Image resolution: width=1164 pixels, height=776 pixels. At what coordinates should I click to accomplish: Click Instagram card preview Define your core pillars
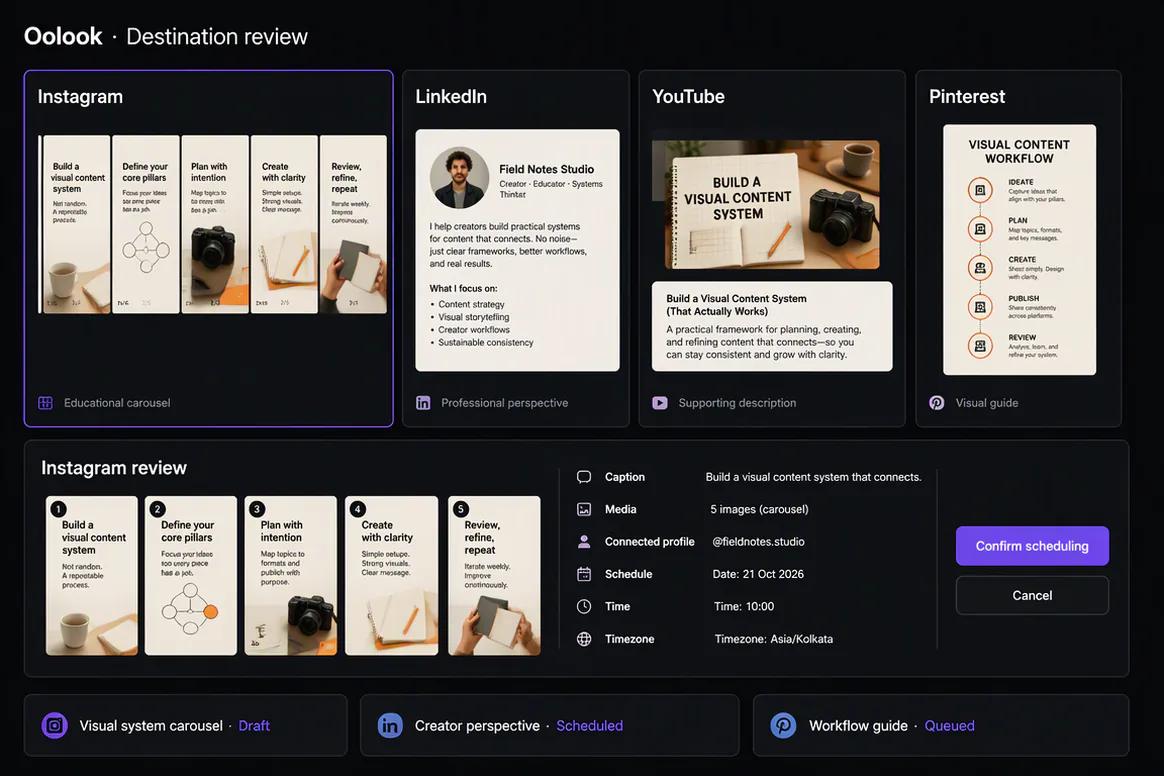tap(146, 224)
